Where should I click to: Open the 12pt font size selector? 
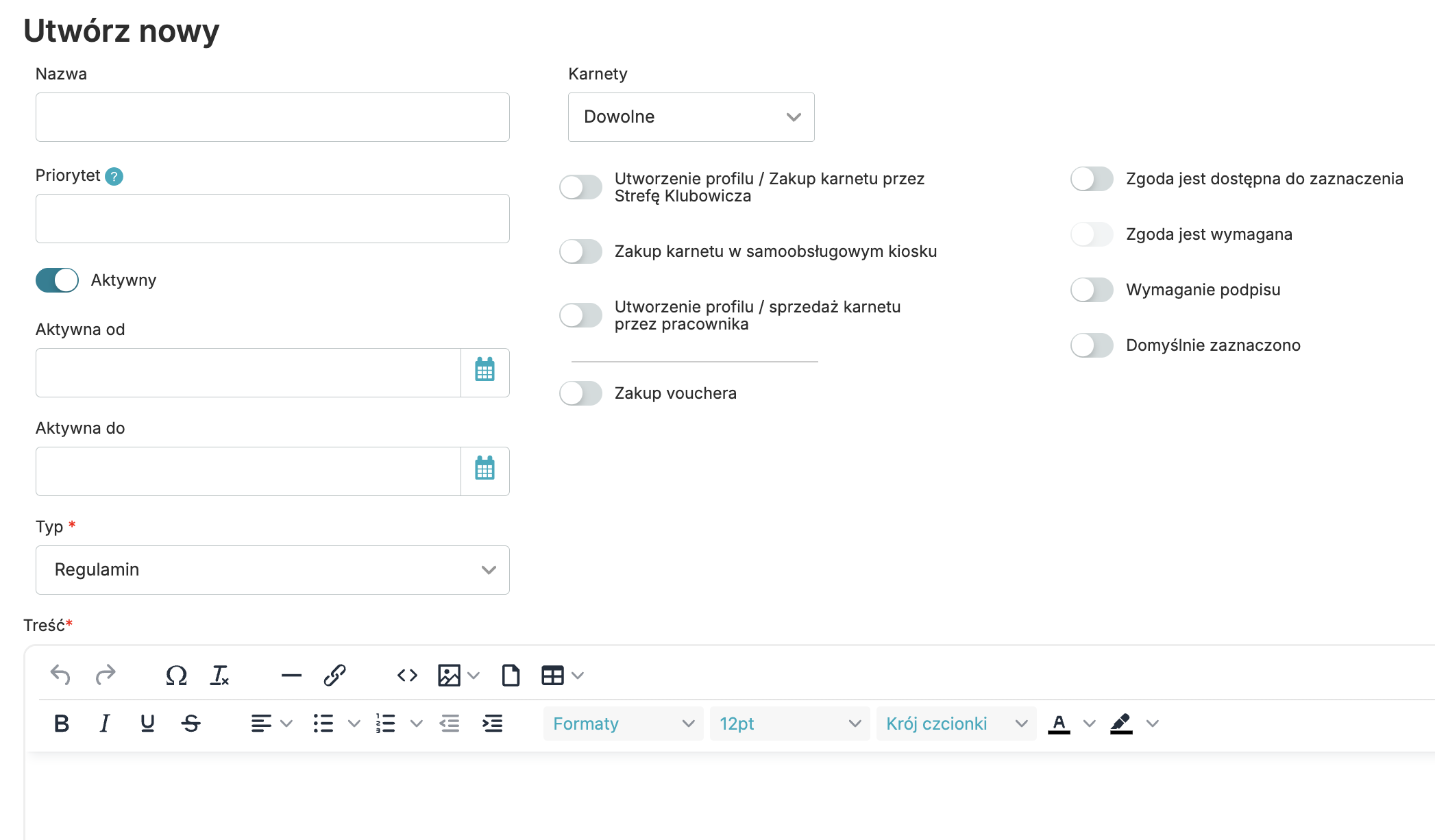click(x=789, y=724)
